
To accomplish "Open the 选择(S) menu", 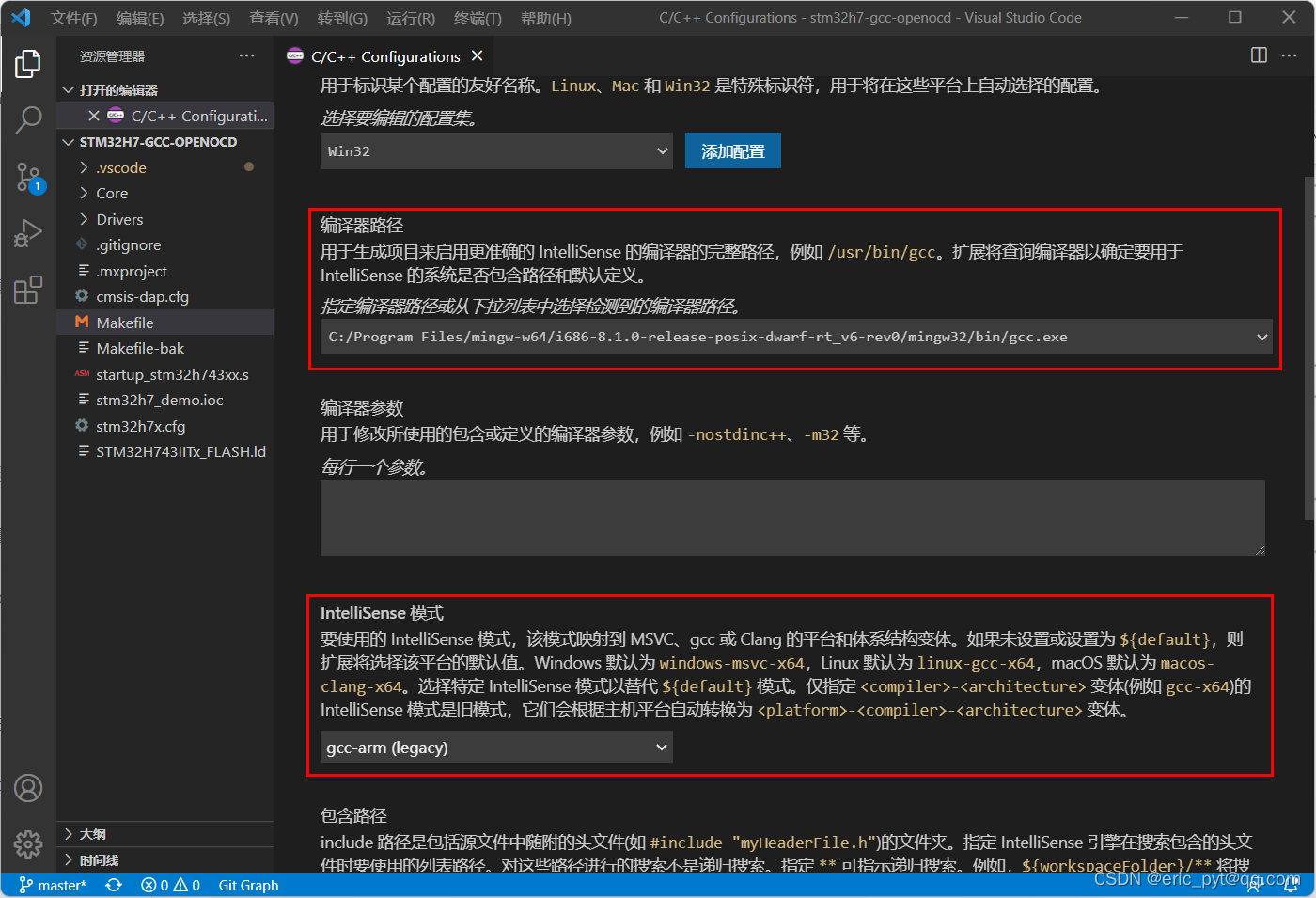I will 206,18.
